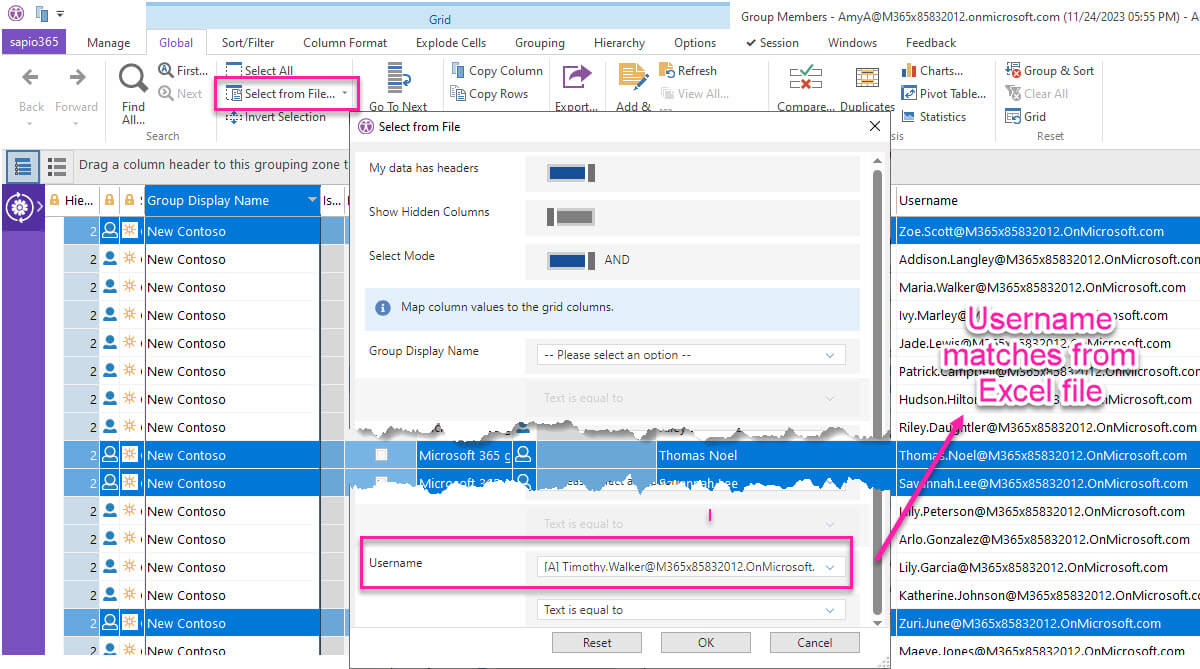Open the Username mapping dropdown

pyautogui.click(x=692, y=567)
